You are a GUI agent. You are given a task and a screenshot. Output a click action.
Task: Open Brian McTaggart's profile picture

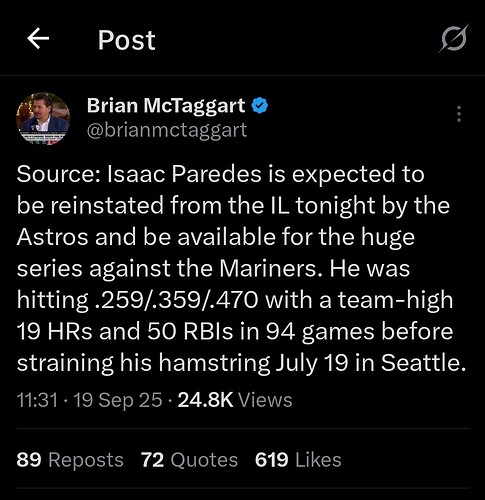[43, 118]
